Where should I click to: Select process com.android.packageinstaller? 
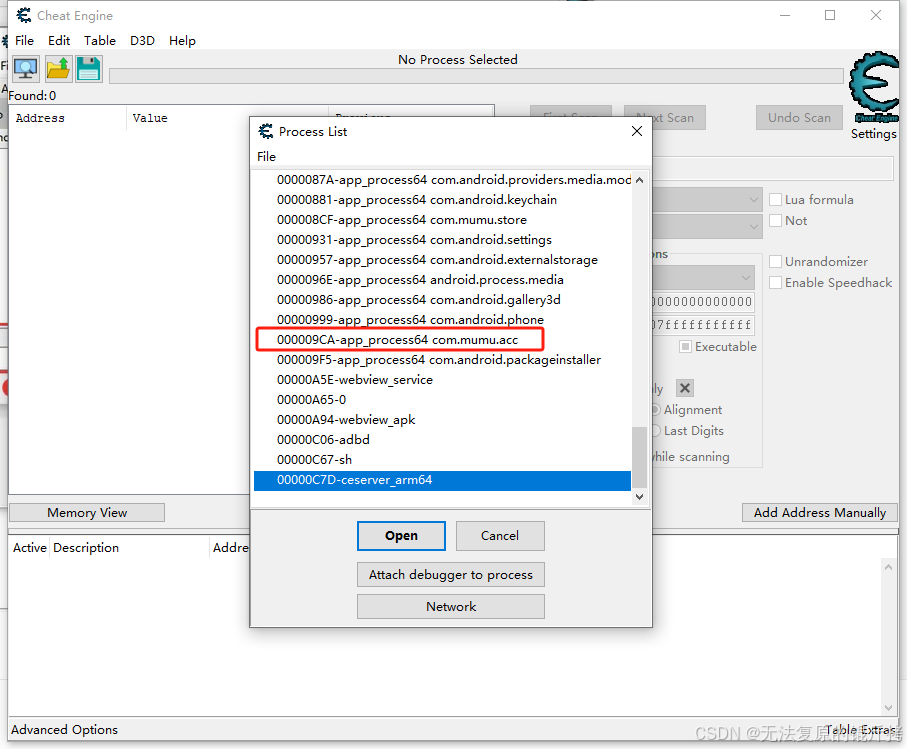pyautogui.click(x=442, y=360)
